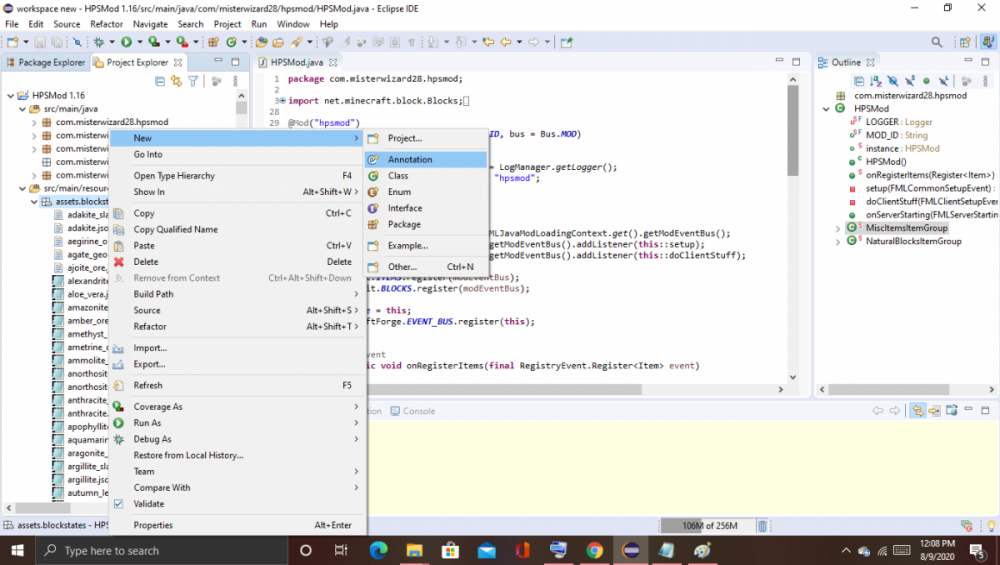
Task: Expand com.misterwizard28.hpsmod package node
Action: tap(34, 122)
